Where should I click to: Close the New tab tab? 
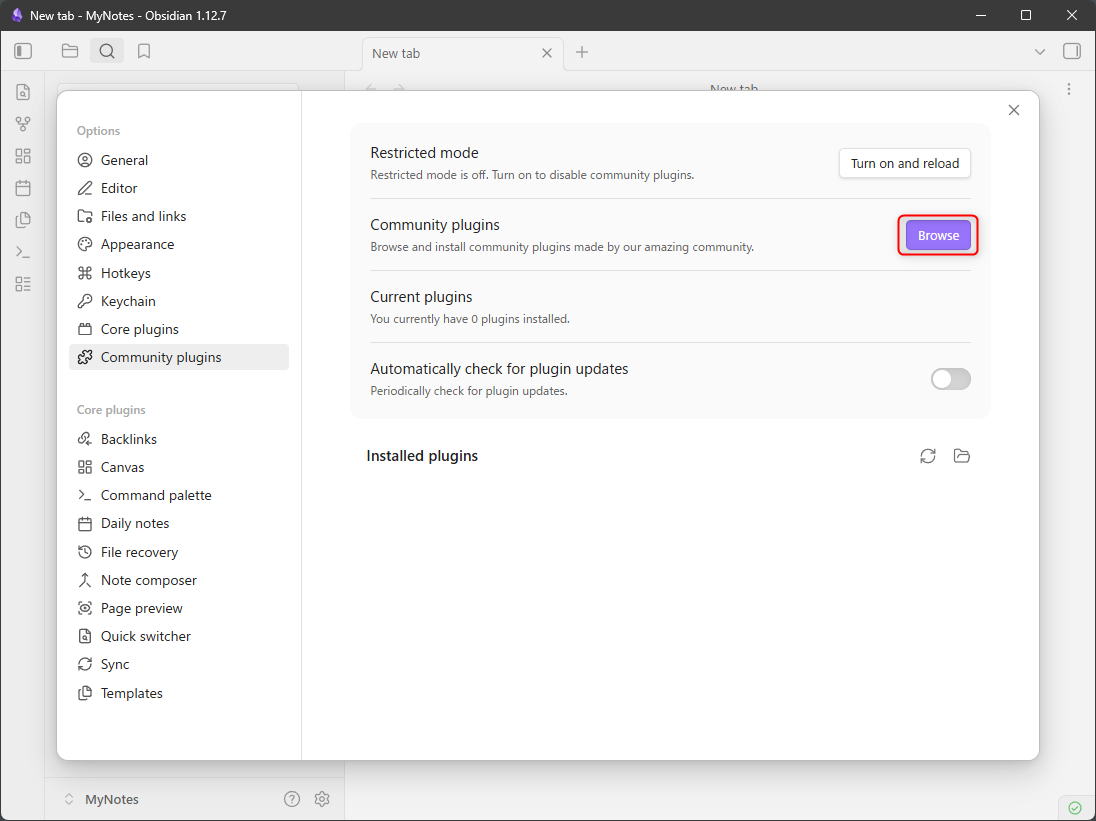click(547, 53)
